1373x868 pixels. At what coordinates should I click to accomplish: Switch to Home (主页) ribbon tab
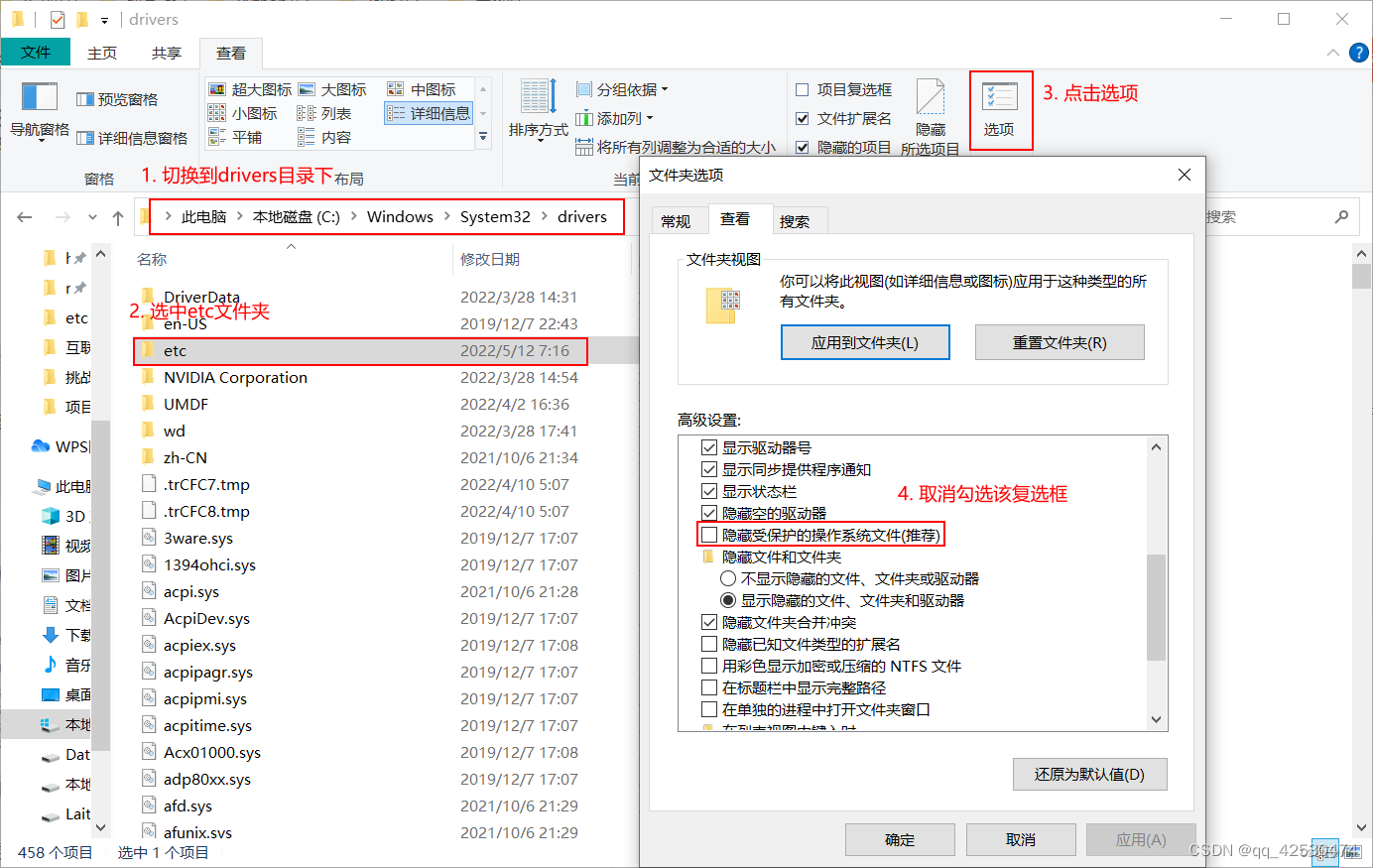(x=102, y=53)
